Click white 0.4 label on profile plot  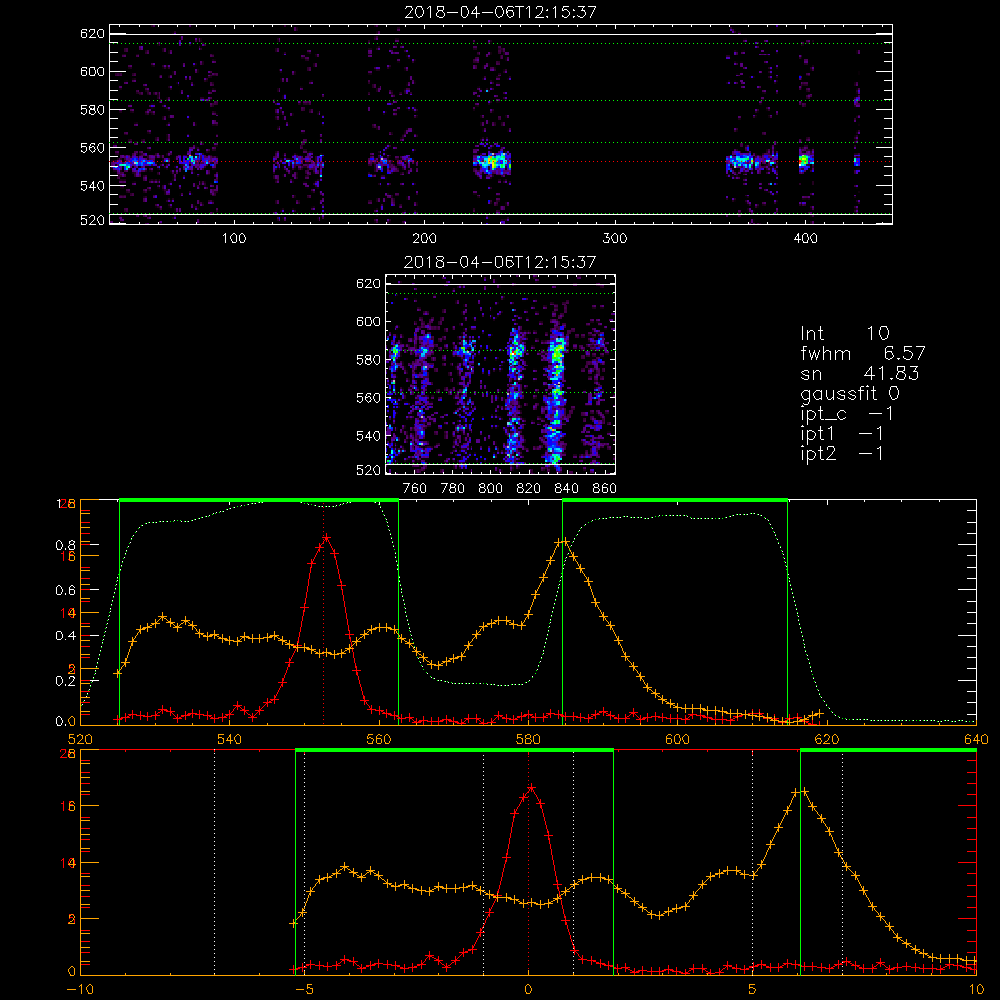pyautogui.click(x=66, y=635)
